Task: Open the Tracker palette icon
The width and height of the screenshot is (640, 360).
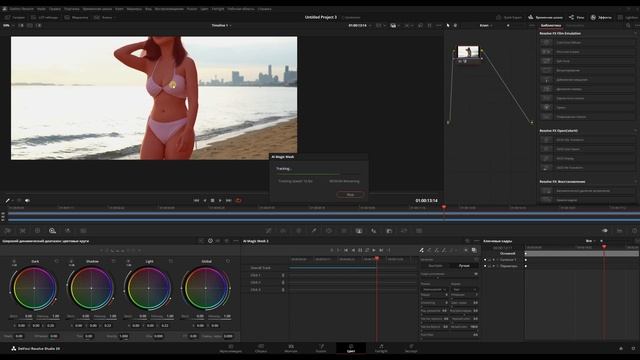Action: 344,231
